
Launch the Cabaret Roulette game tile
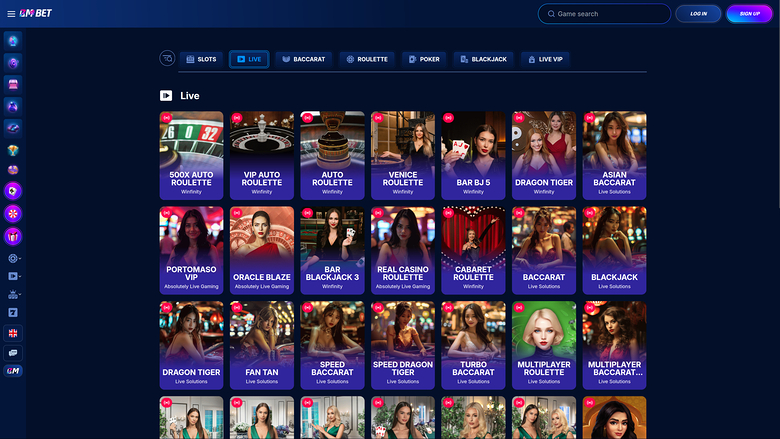473,250
